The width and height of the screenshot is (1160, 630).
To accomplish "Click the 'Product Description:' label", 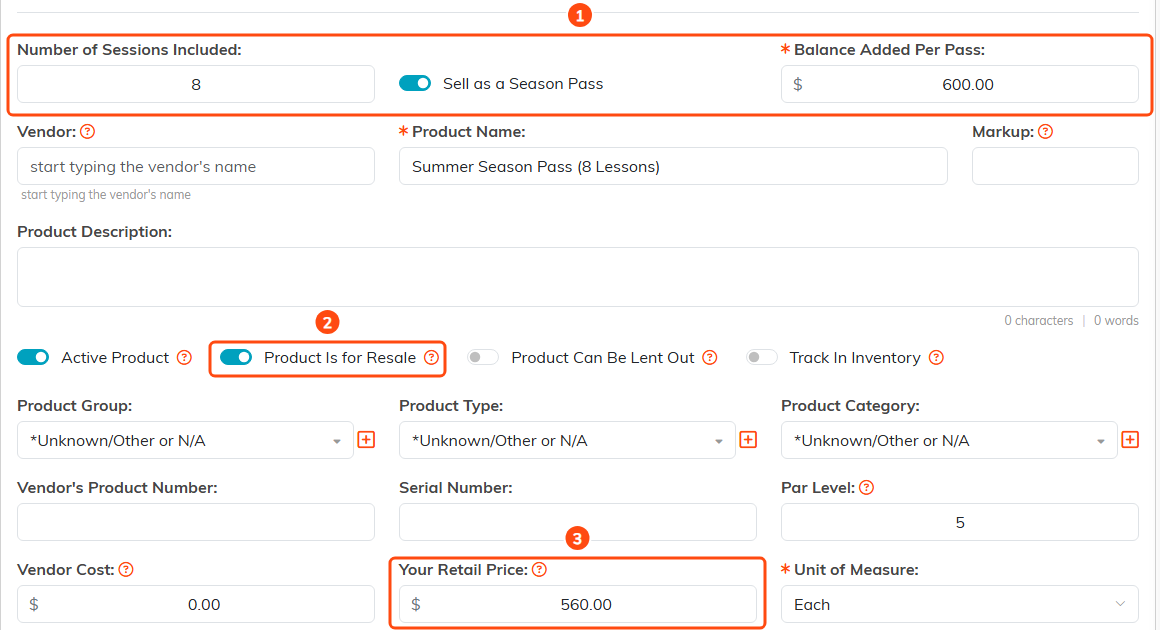I will [95, 231].
